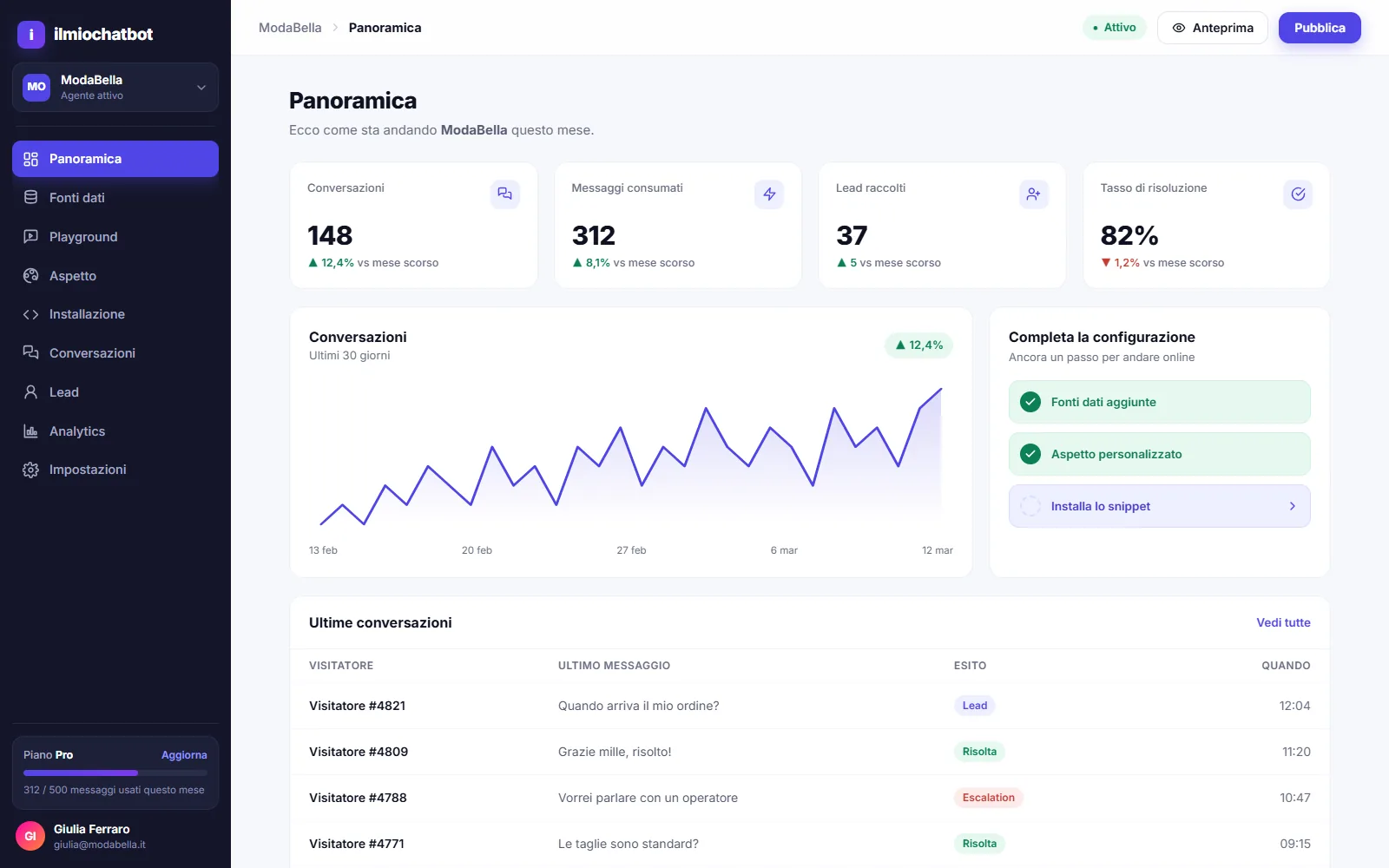Open Fonti dati in the sidebar
Viewport: 1389px width, 868px height.
tap(115, 198)
